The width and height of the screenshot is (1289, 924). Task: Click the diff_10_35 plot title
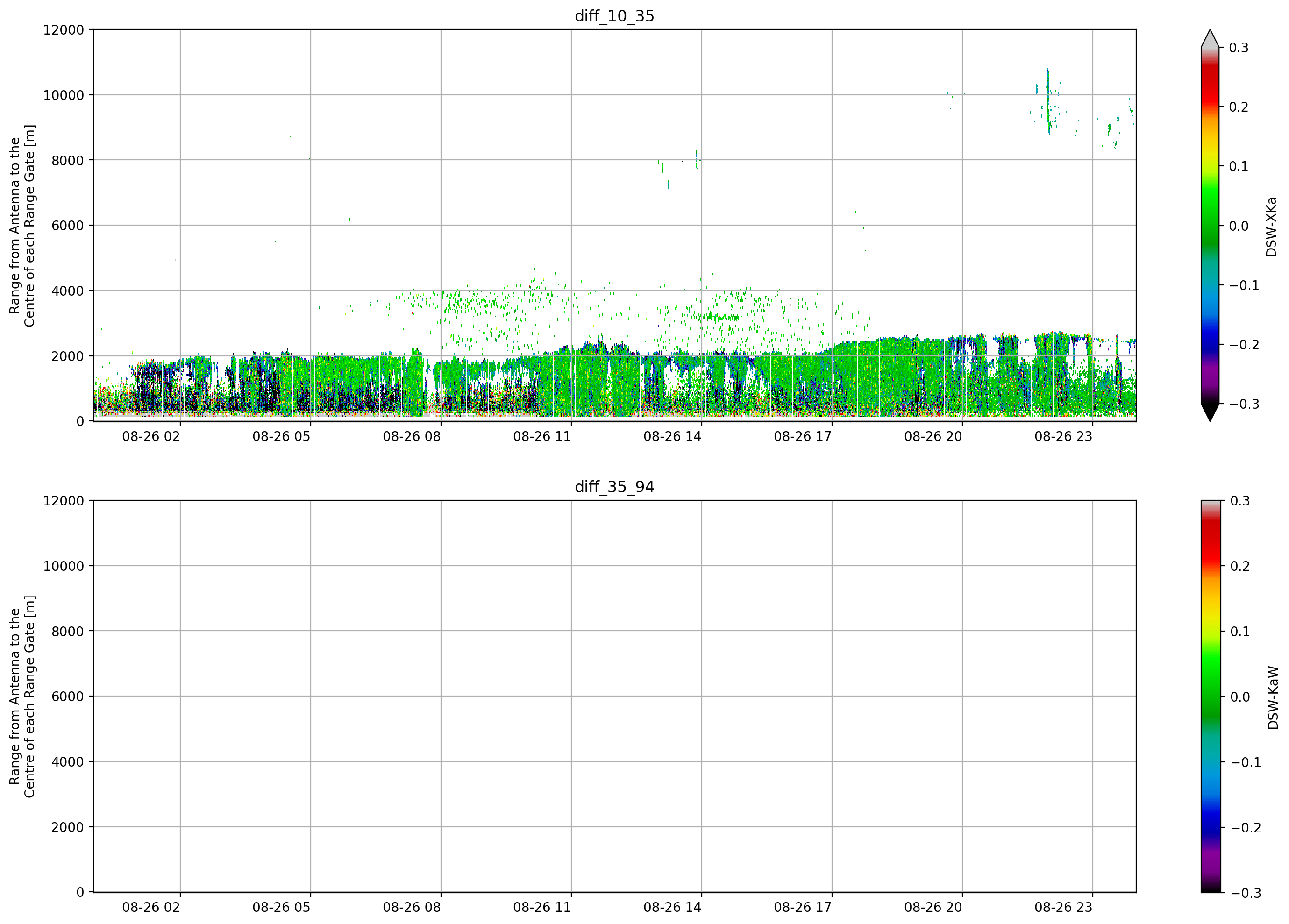pyautogui.click(x=614, y=16)
